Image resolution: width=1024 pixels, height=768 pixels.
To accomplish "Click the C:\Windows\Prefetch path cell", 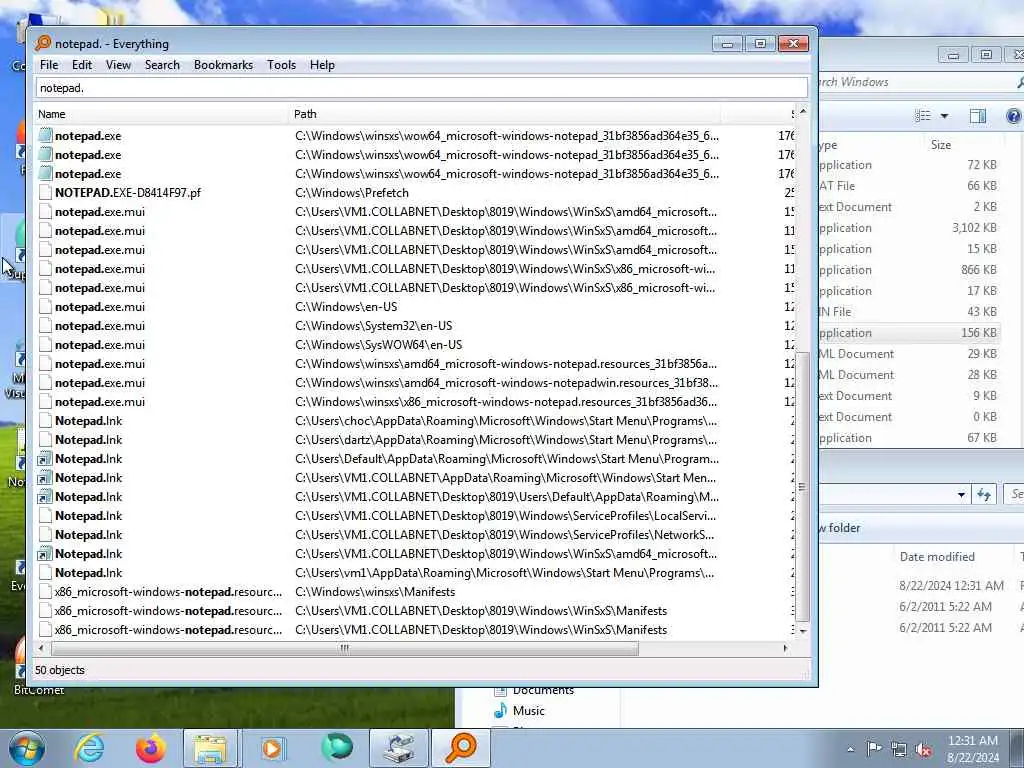I will tap(352, 193).
